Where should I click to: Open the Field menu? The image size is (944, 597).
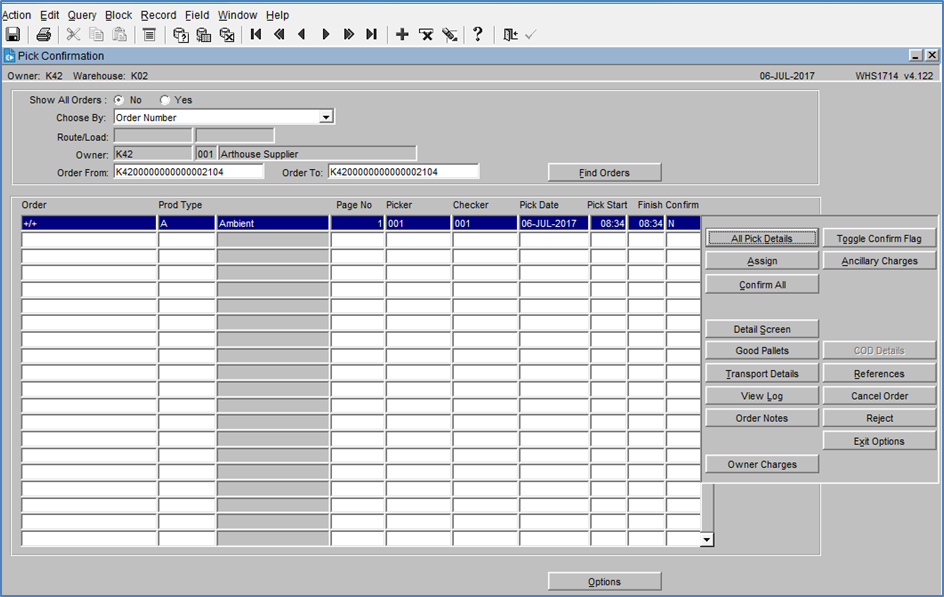click(197, 15)
